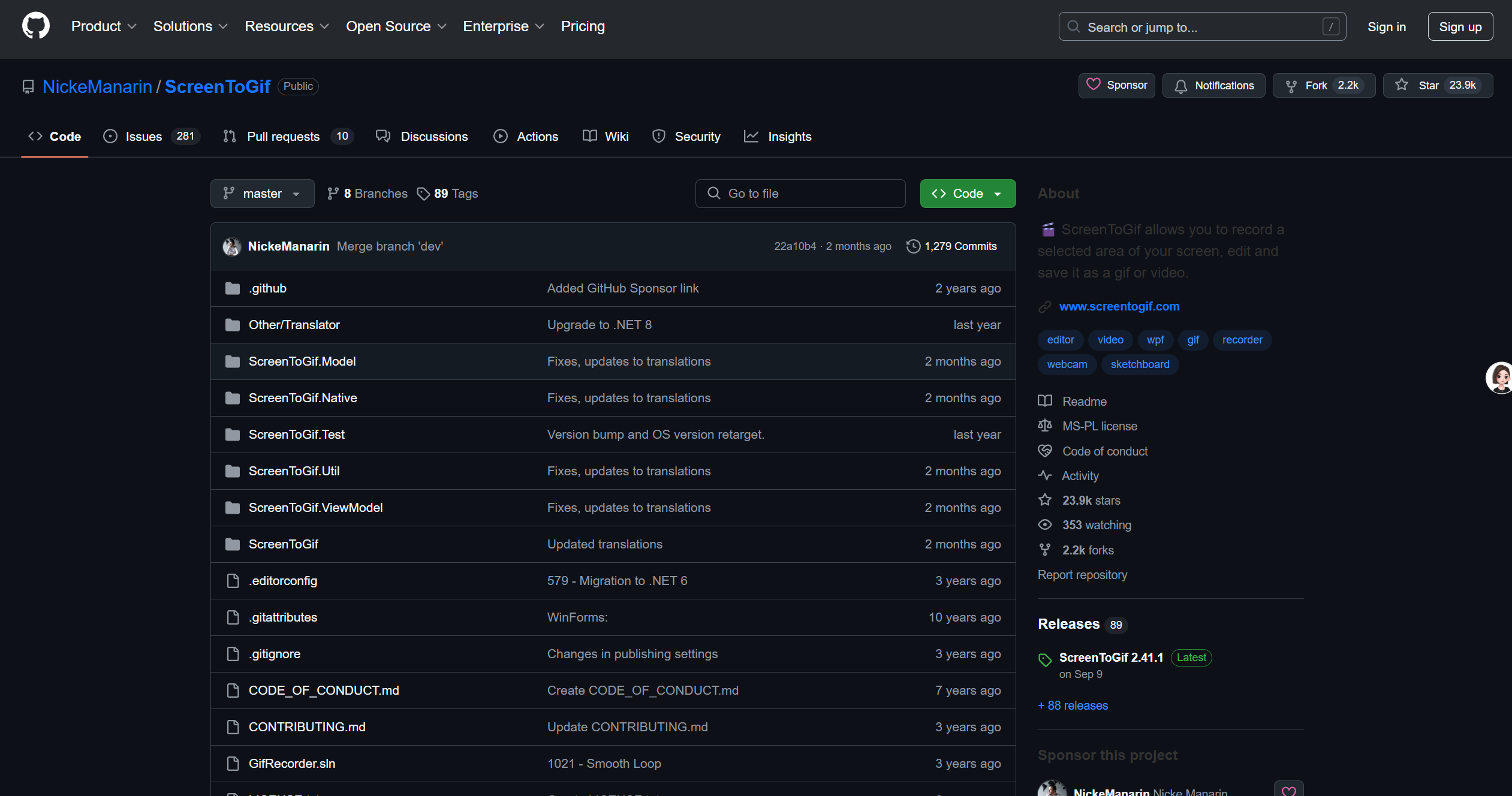Image resolution: width=1512 pixels, height=796 pixels.
Task: Open the commit history clock icon
Action: coord(913,246)
